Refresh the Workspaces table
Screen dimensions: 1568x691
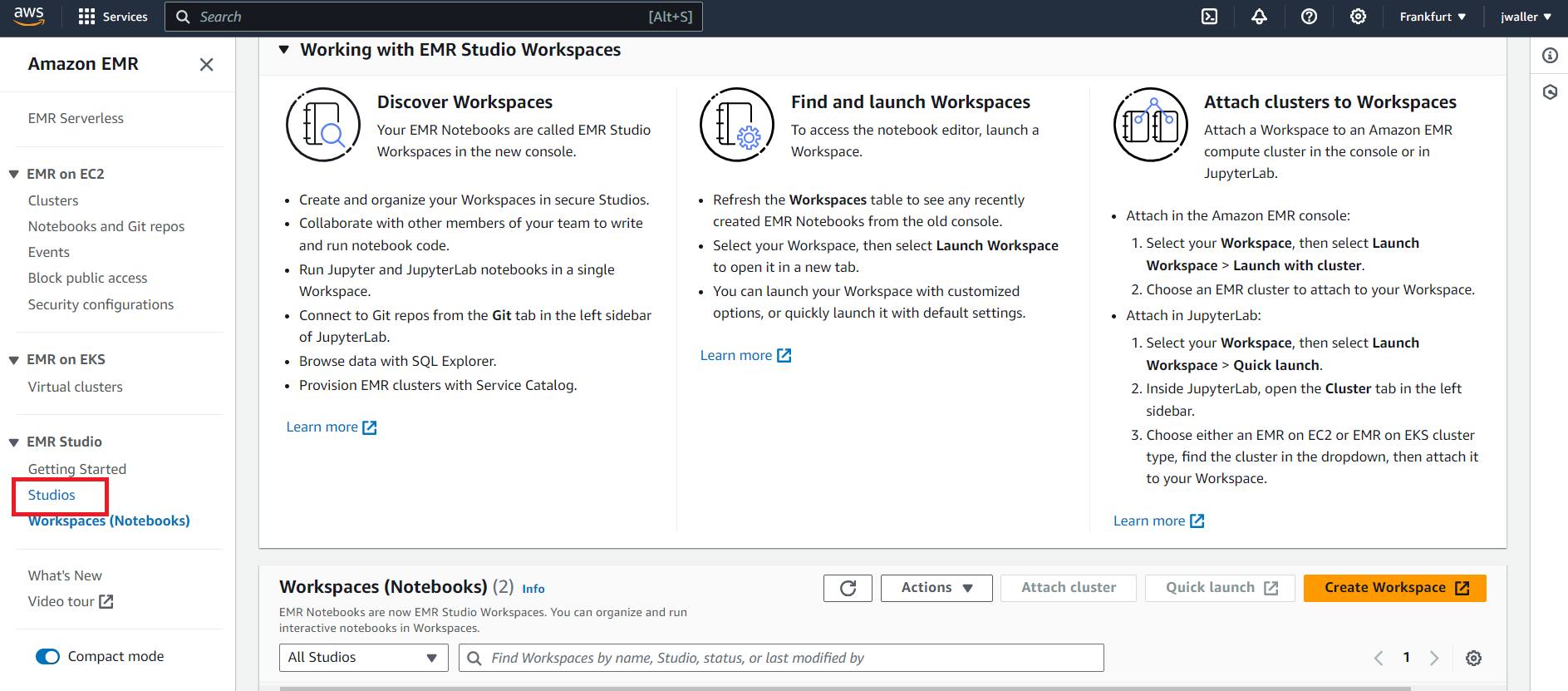[848, 588]
